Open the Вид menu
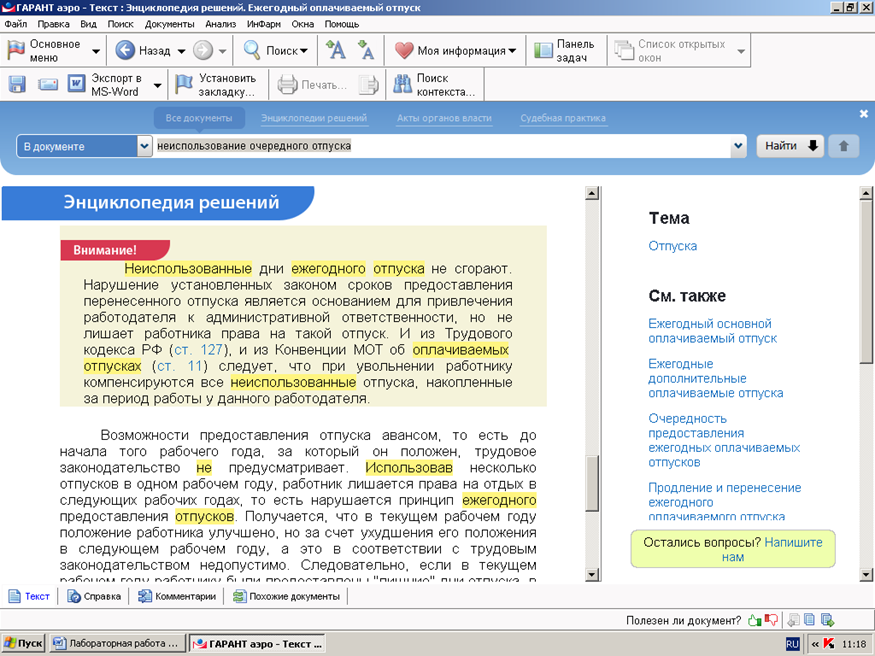 point(88,24)
